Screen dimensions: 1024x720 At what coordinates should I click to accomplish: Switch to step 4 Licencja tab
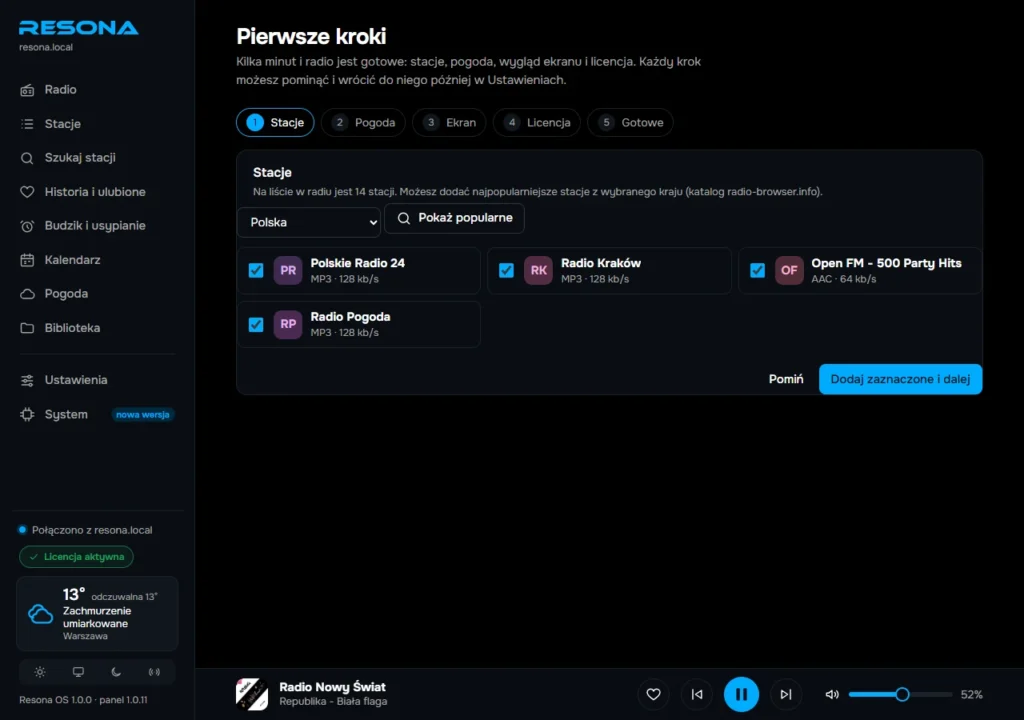tap(537, 123)
